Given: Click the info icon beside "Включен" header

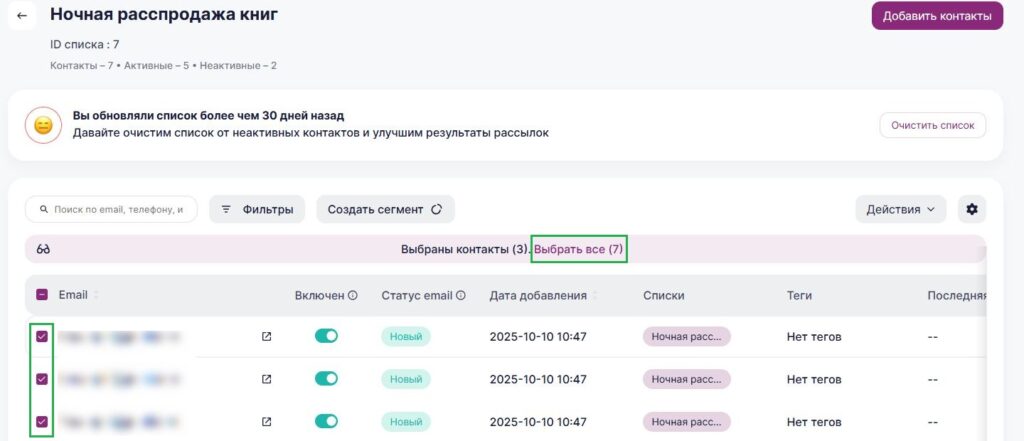Looking at the screenshot, I should [353, 296].
